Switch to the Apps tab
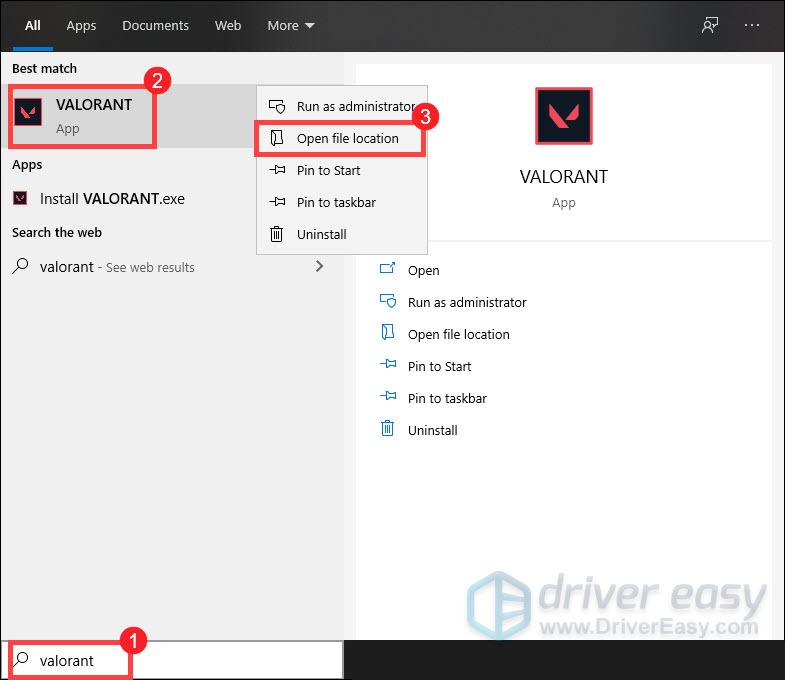785x680 pixels. [81, 25]
